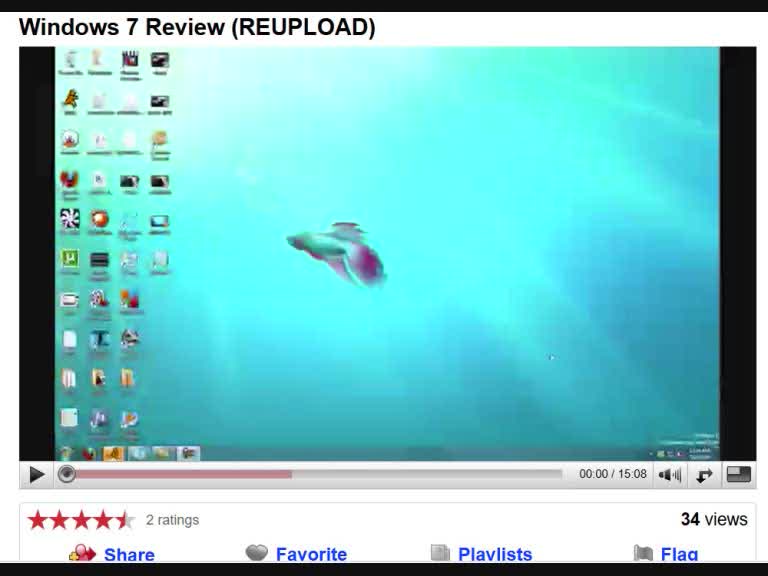The image size is (768, 576).
Task: Open the Share link
Action: (x=129, y=554)
